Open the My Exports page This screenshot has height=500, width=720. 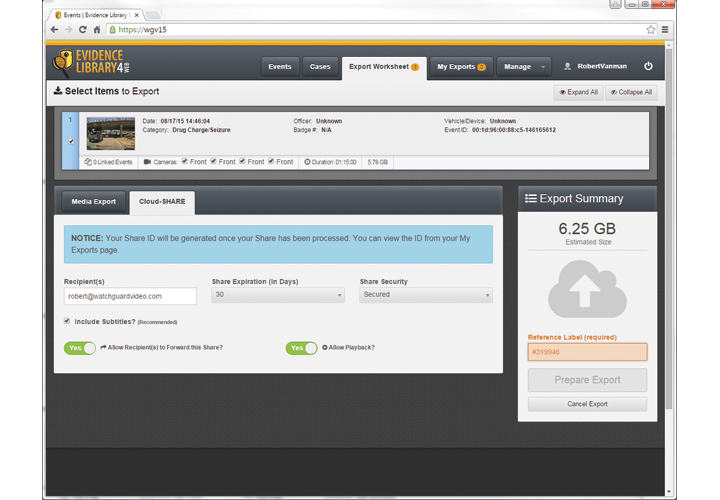pyautogui.click(x=461, y=67)
